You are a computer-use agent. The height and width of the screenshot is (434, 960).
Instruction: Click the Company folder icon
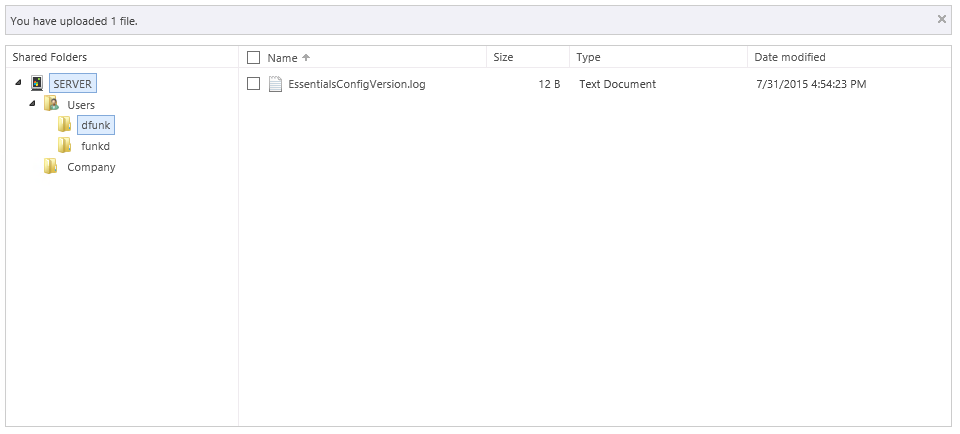[x=51, y=167]
